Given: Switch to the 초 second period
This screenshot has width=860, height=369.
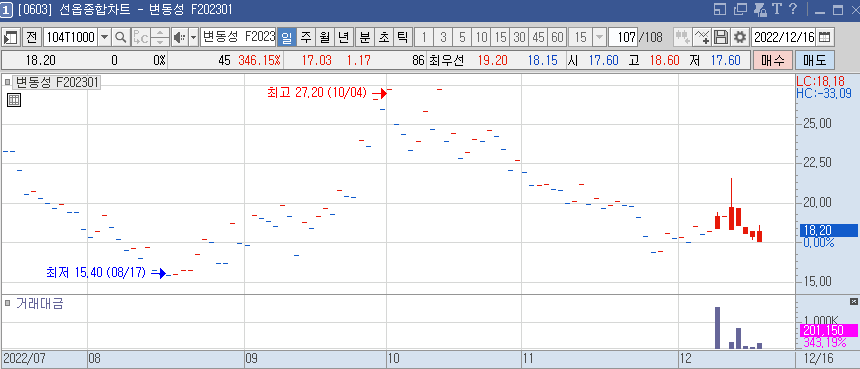Looking at the screenshot, I should pos(383,37).
